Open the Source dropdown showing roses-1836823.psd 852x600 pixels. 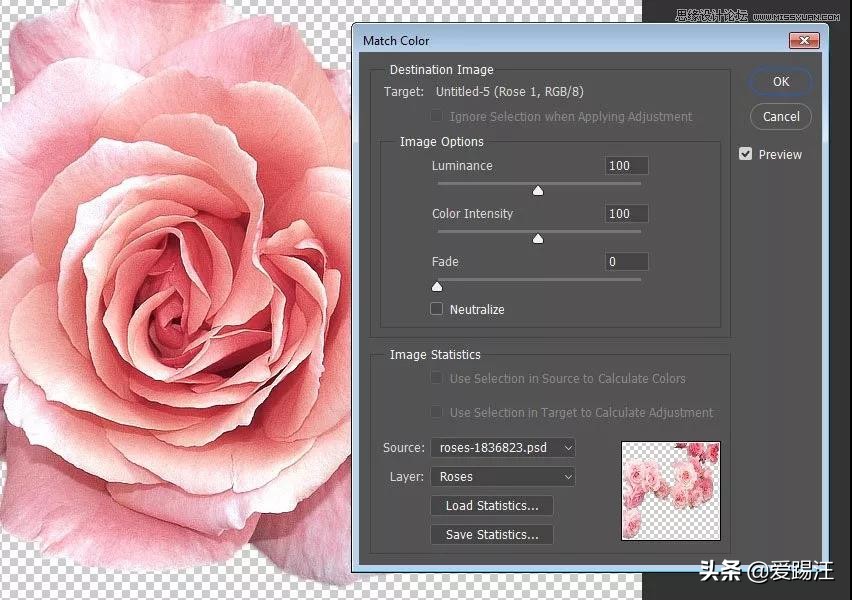pos(503,448)
